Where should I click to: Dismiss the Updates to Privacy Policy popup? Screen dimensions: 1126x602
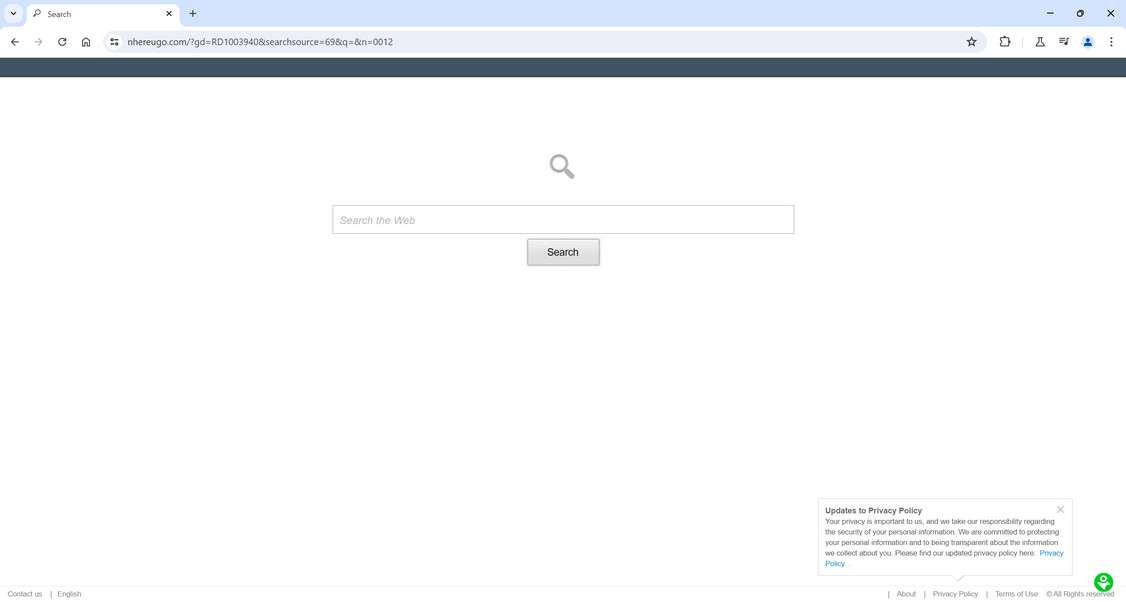pos(1060,509)
